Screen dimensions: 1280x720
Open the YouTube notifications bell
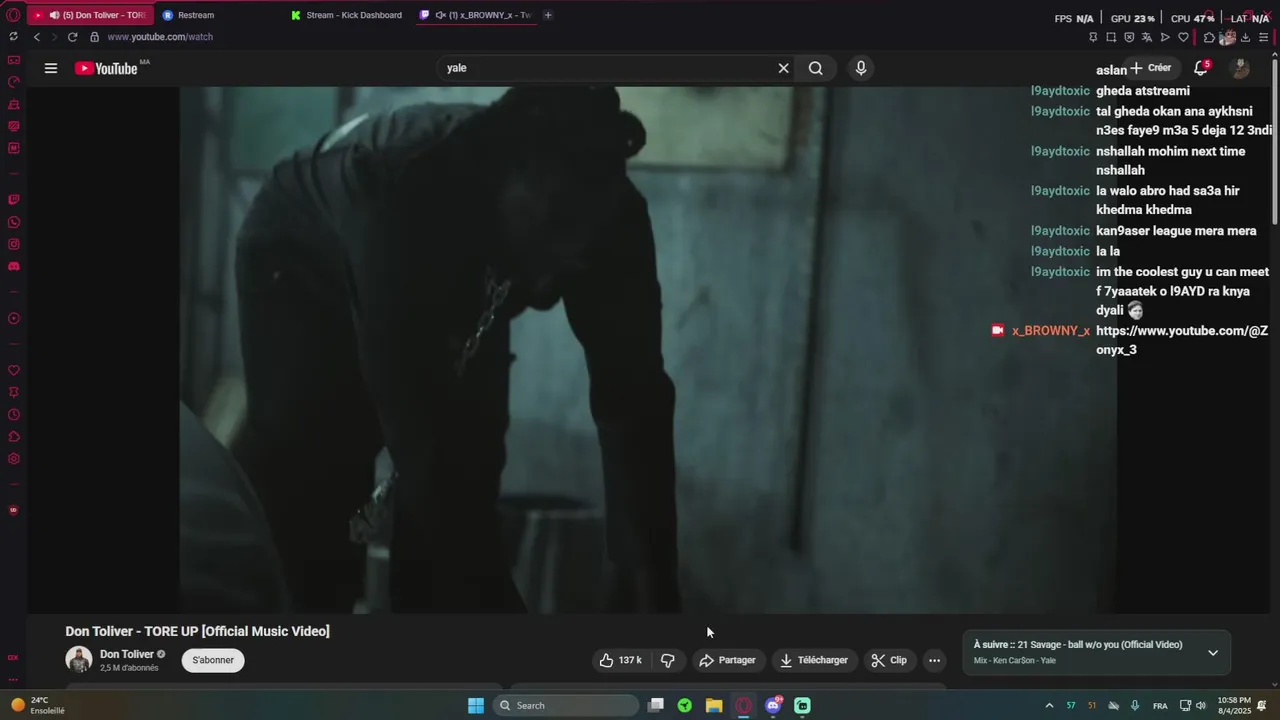(x=1201, y=68)
